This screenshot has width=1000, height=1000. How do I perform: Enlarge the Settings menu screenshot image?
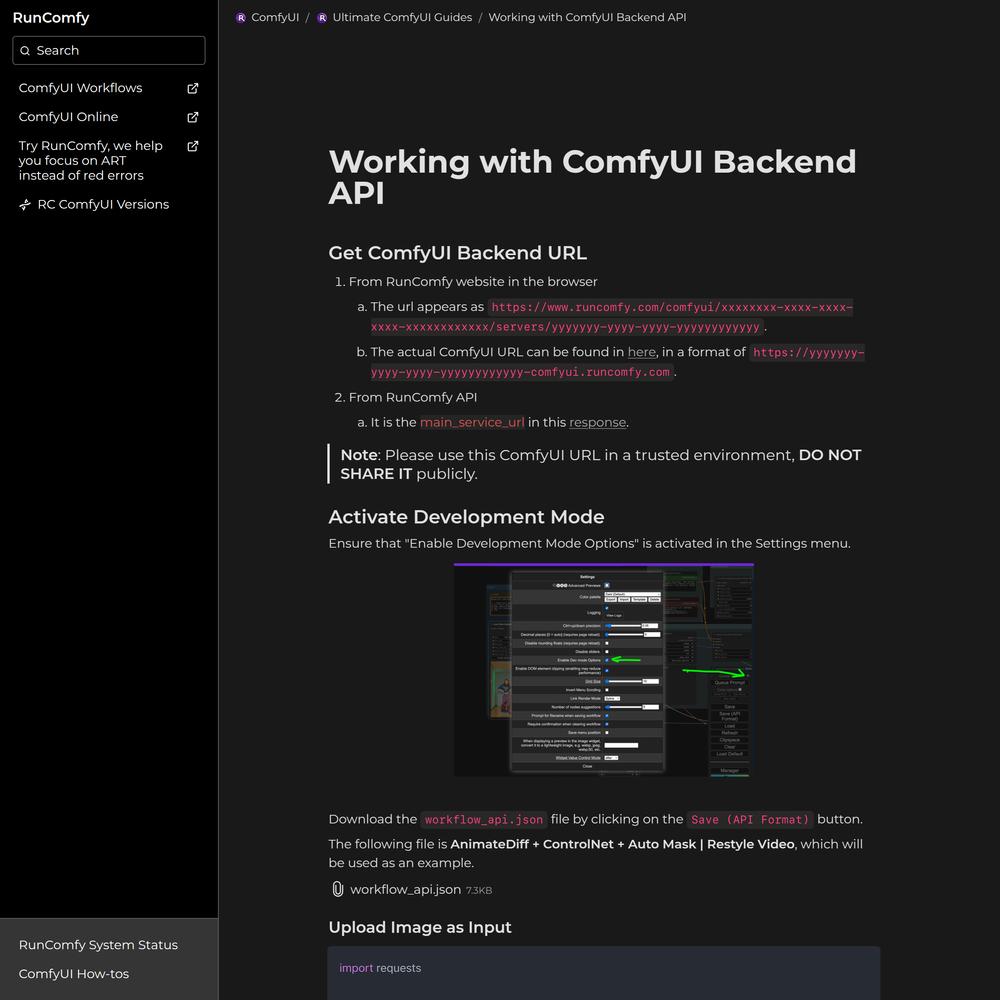pyautogui.click(x=604, y=670)
